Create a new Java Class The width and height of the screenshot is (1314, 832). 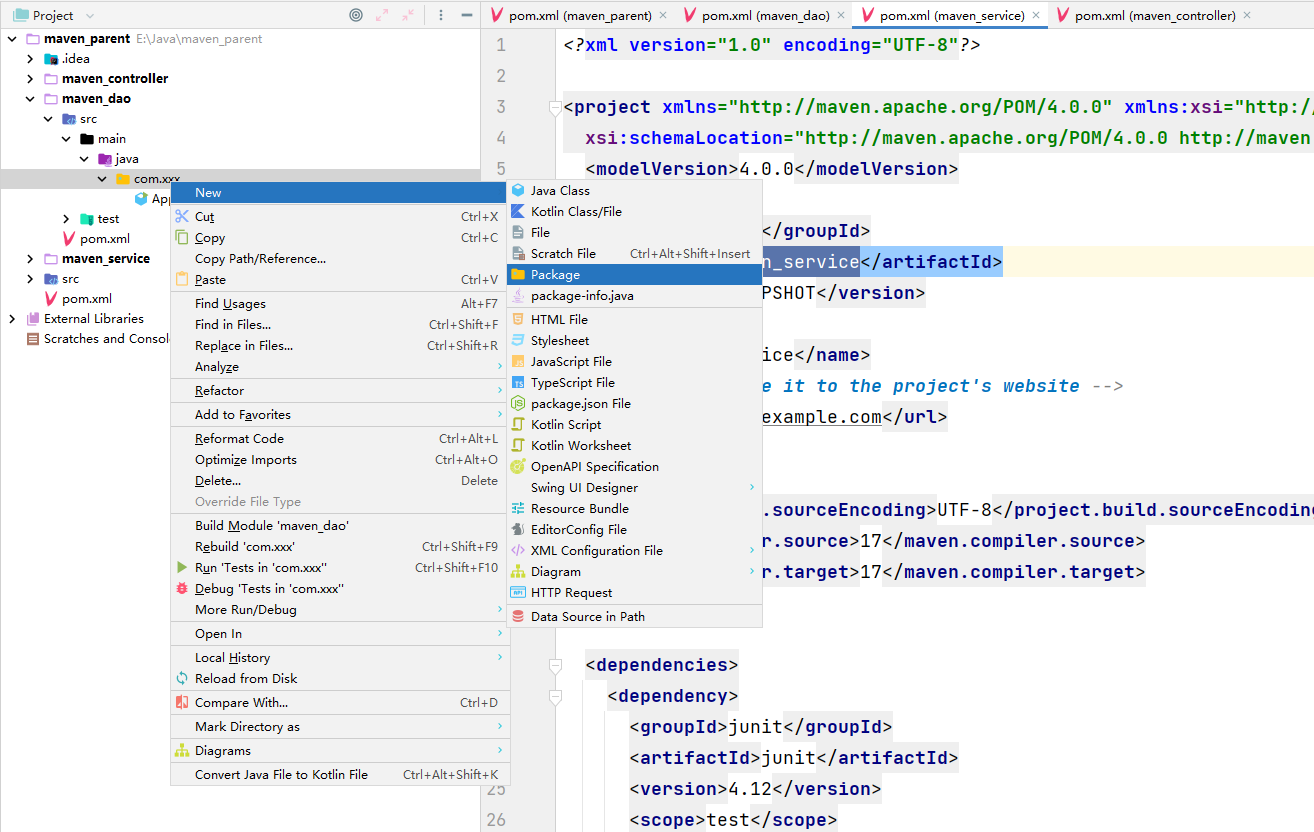[634, 191]
